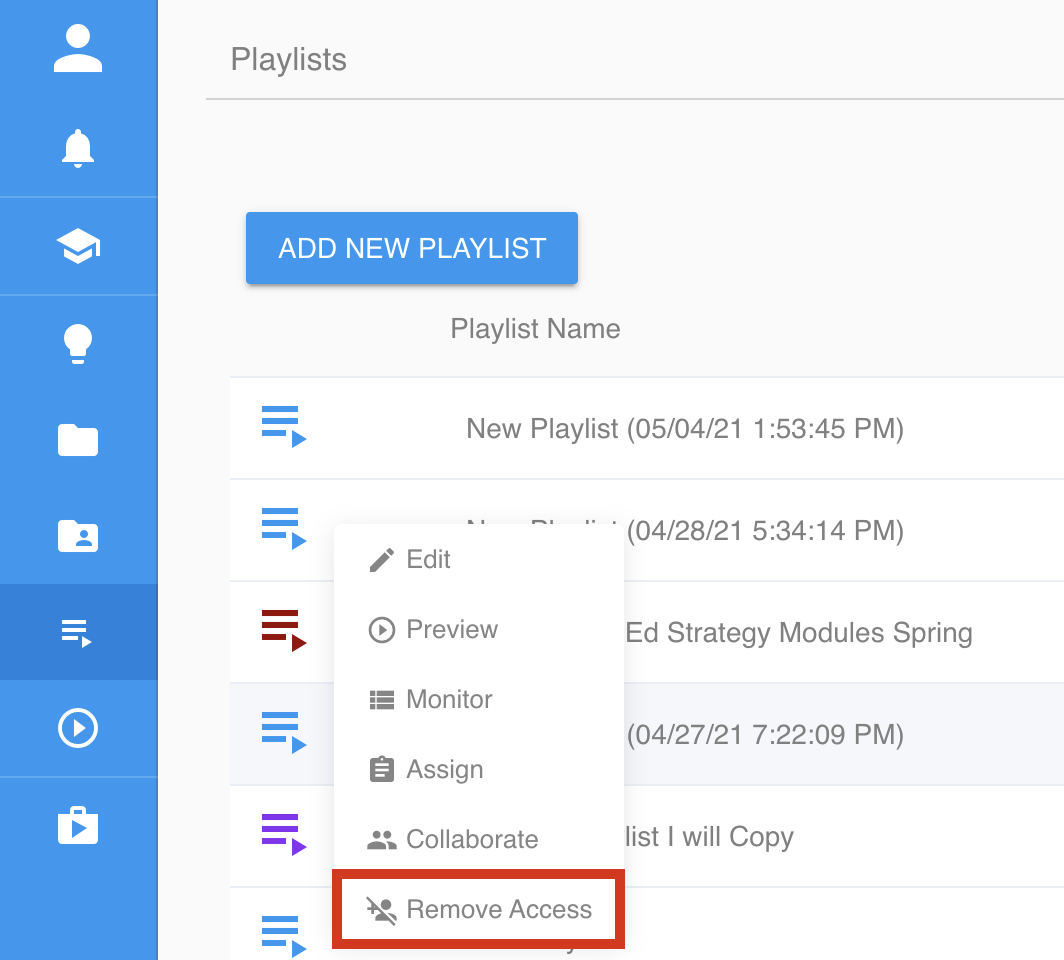Click playlist icon for 04/27/21 7:22:09 PM row

284,733
